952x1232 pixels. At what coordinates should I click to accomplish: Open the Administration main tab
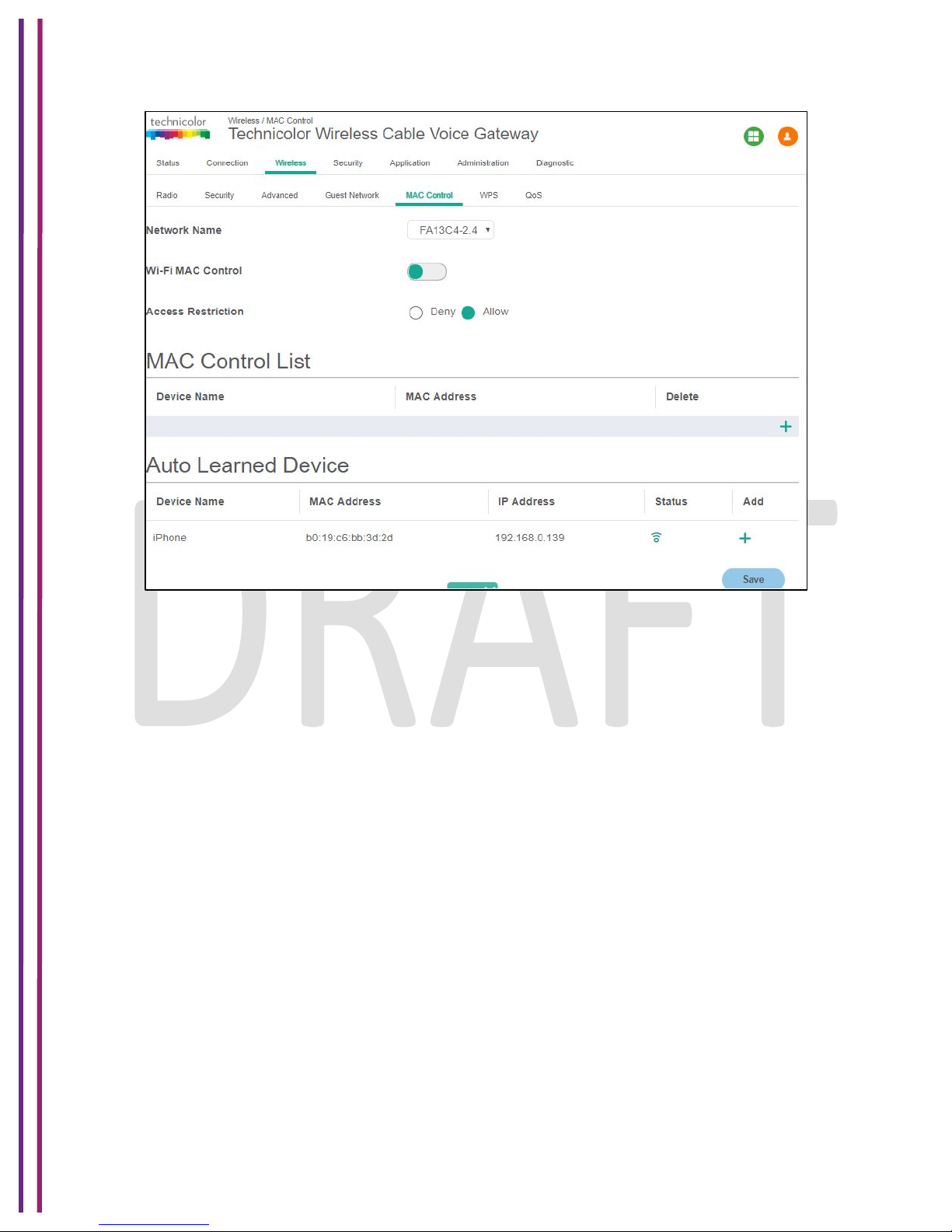483,163
